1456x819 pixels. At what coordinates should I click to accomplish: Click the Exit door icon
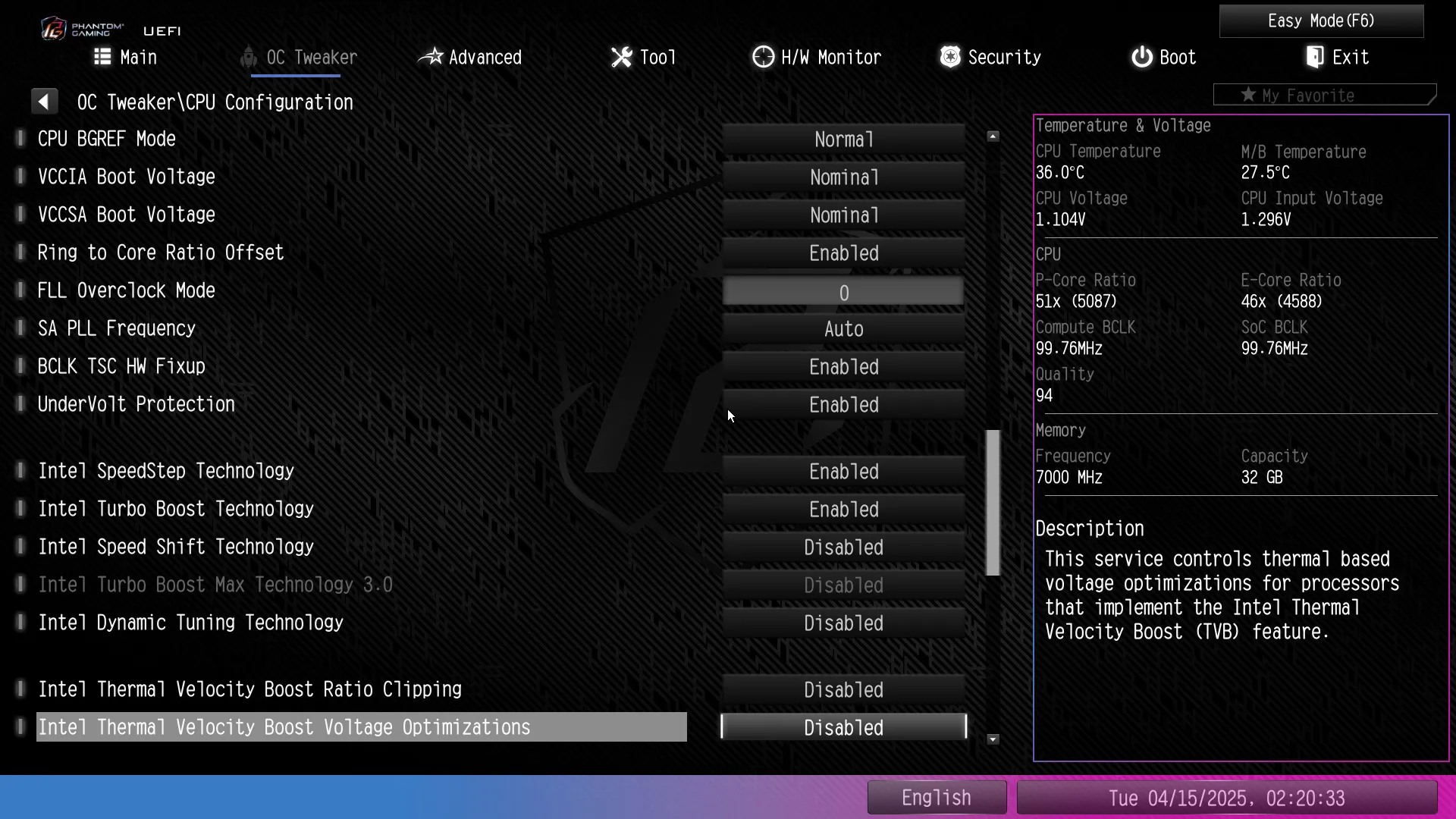(1315, 57)
